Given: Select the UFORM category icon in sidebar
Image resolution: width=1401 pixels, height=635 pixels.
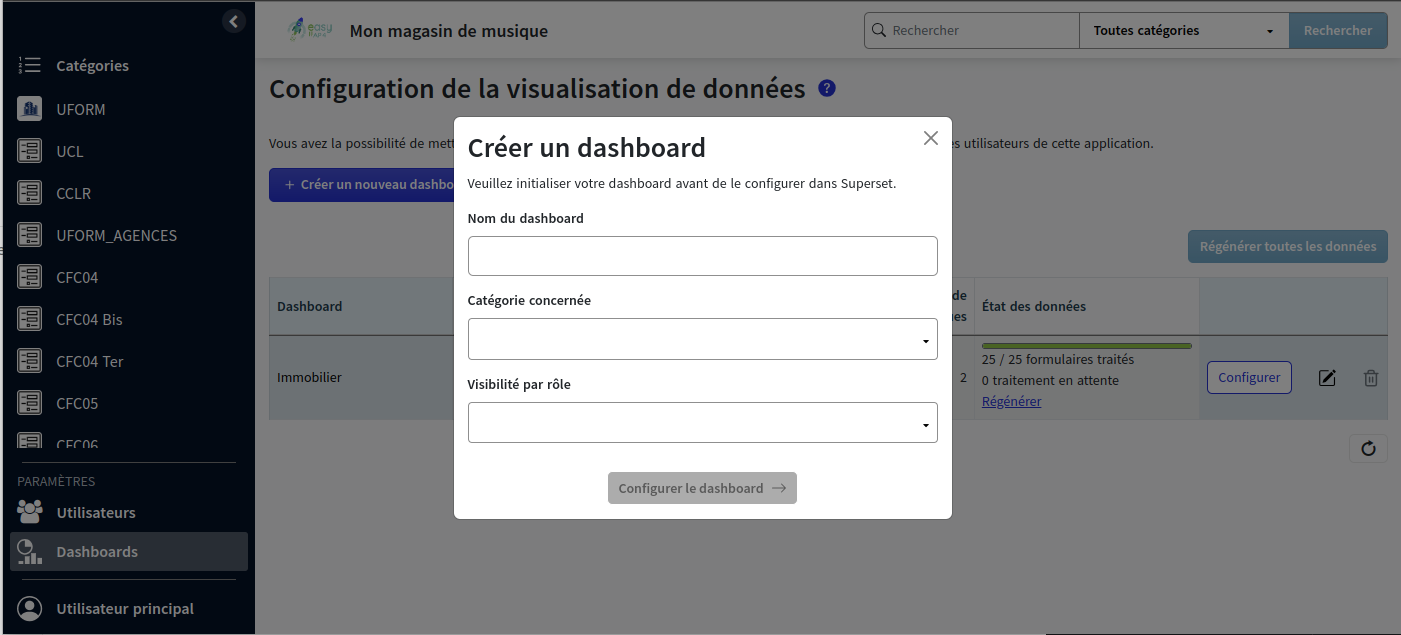Looking at the screenshot, I should pos(28,109).
